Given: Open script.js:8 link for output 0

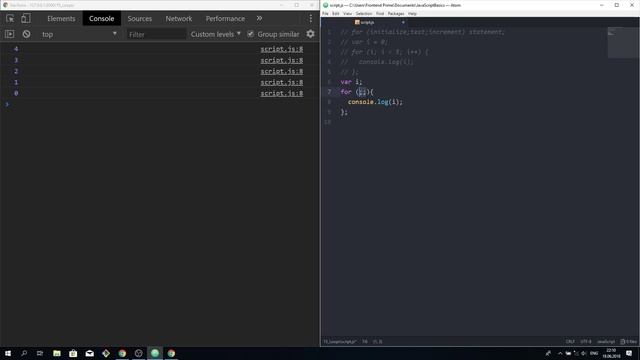Looking at the screenshot, I should (282, 93).
